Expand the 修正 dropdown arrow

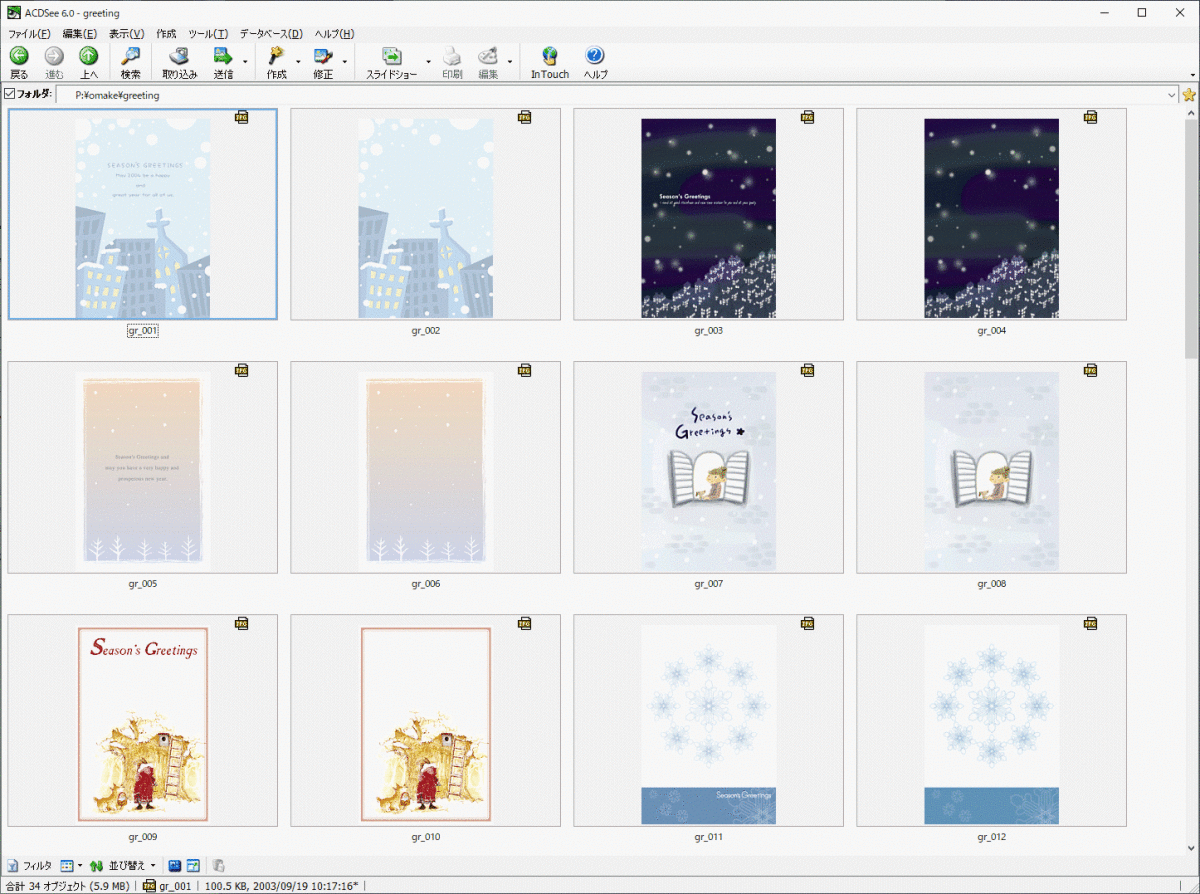[x=345, y=62]
